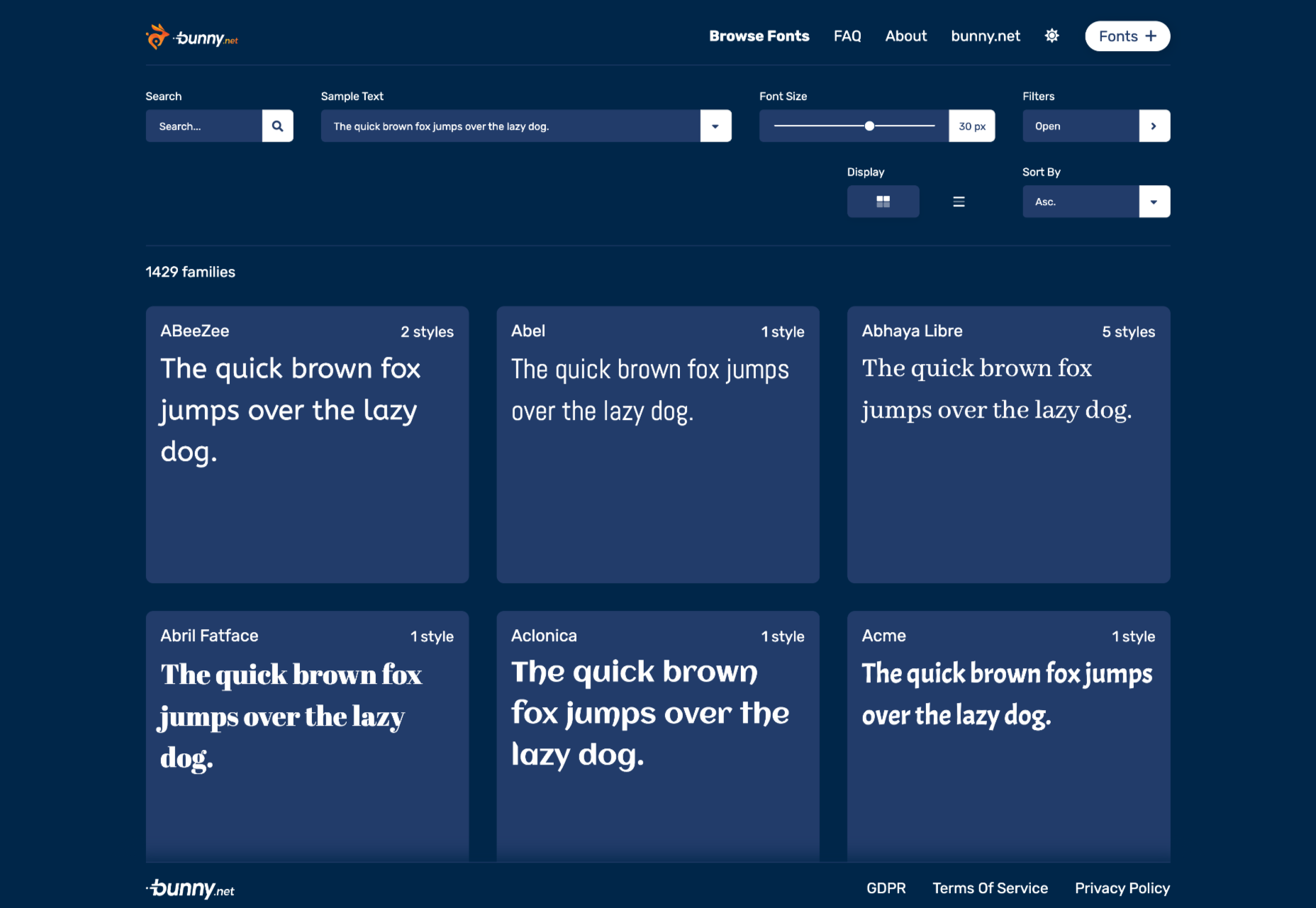Click the Filters Open field

click(x=1081, y=126)
